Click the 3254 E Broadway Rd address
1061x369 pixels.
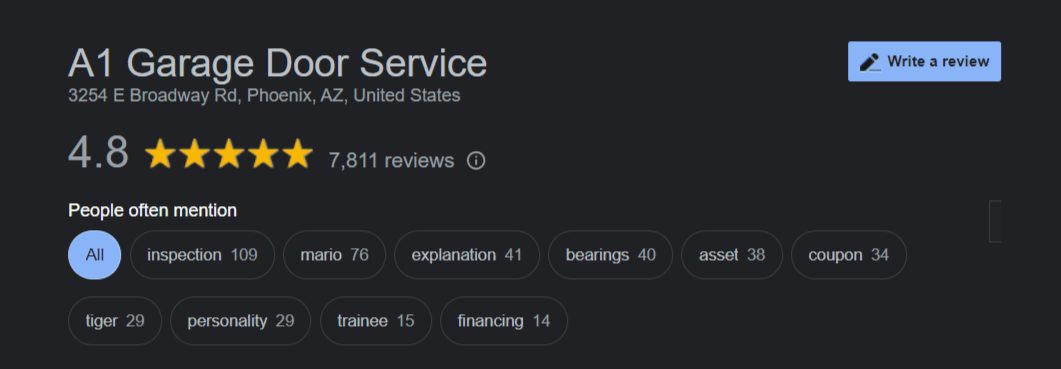point(264,95)
